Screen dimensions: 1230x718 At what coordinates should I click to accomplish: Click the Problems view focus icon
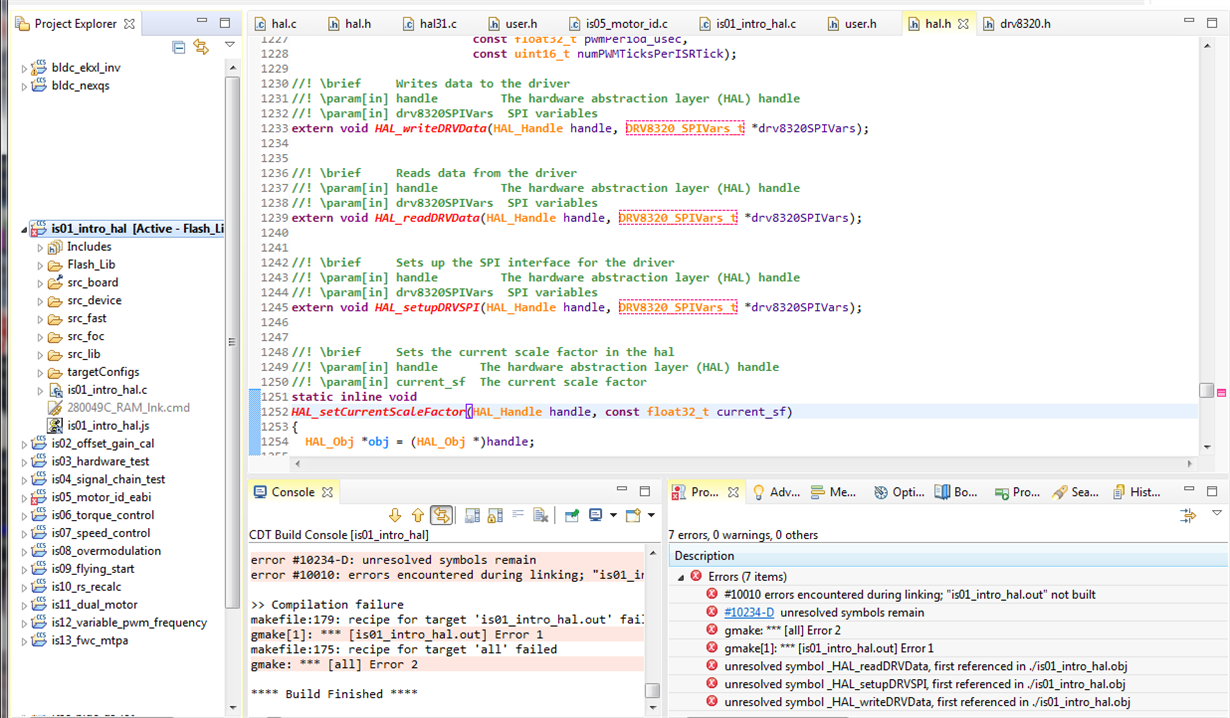coord(1188,515)
